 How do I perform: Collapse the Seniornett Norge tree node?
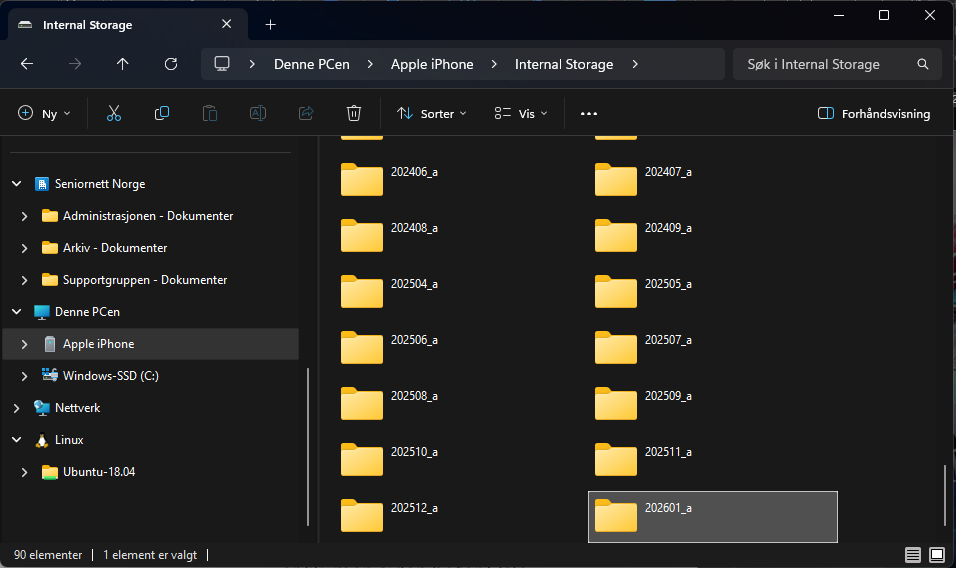16,184
